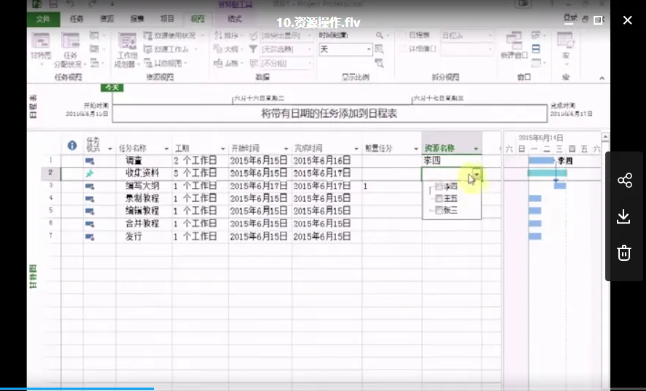Check the 王五 resource checkbox
This screenshot has height=391, width=646.
(439, 199)
